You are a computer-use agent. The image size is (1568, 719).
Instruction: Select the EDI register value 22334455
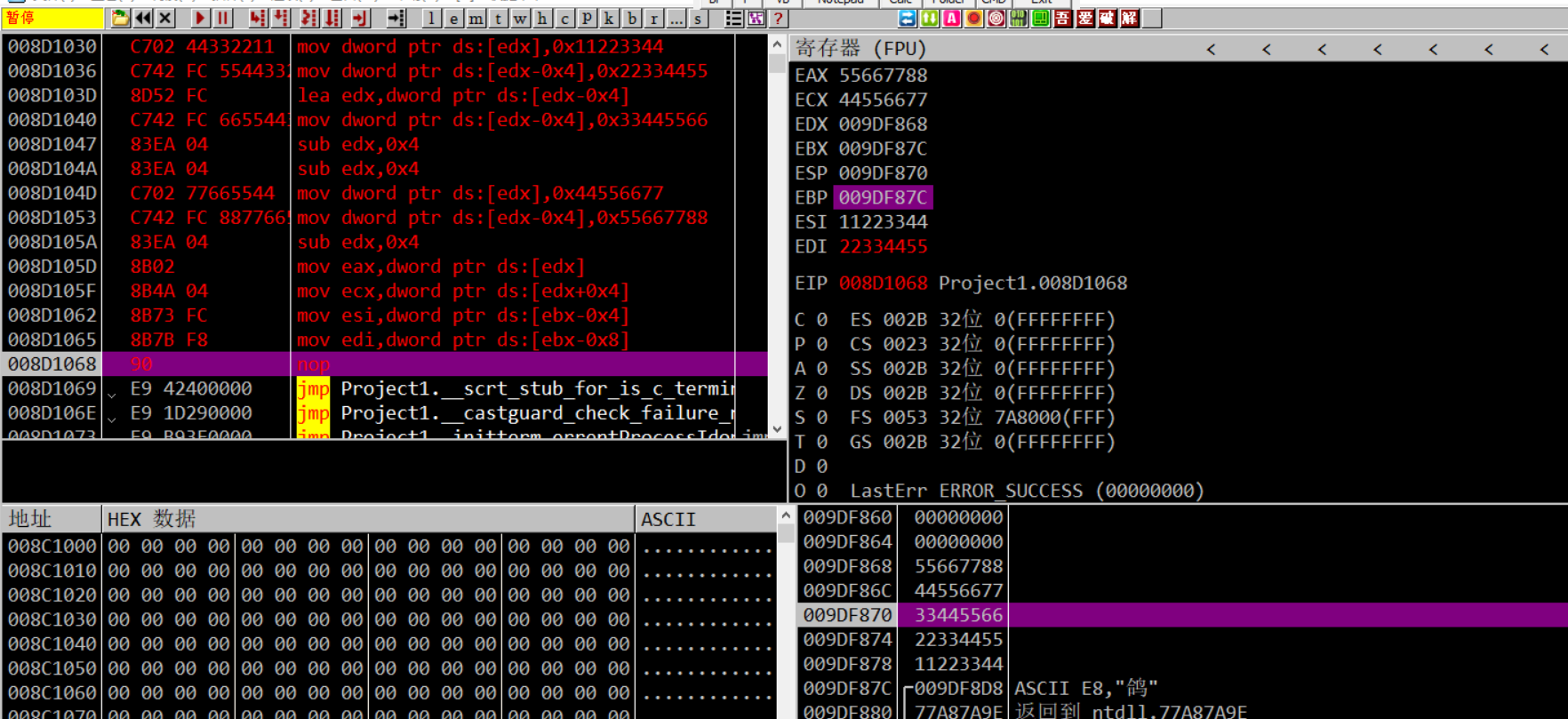883,246
